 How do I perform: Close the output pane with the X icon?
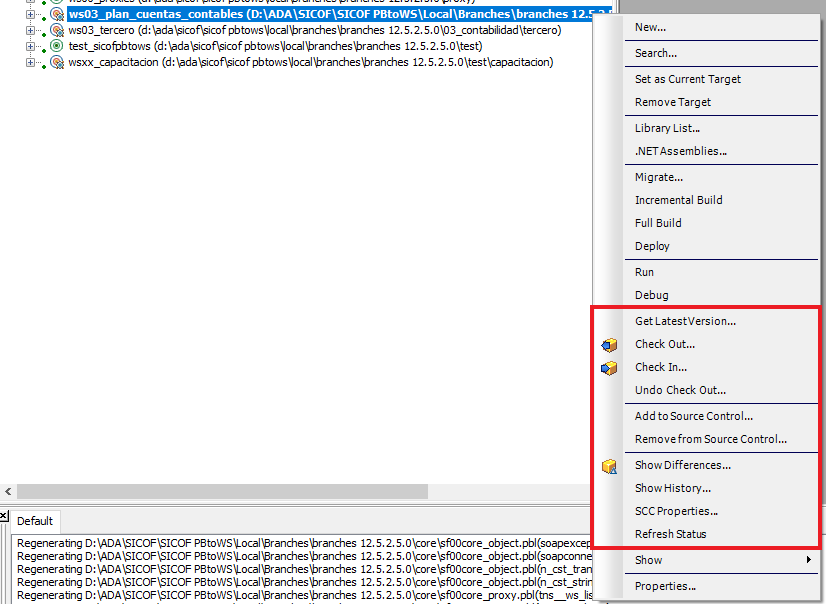click(4, 516)
